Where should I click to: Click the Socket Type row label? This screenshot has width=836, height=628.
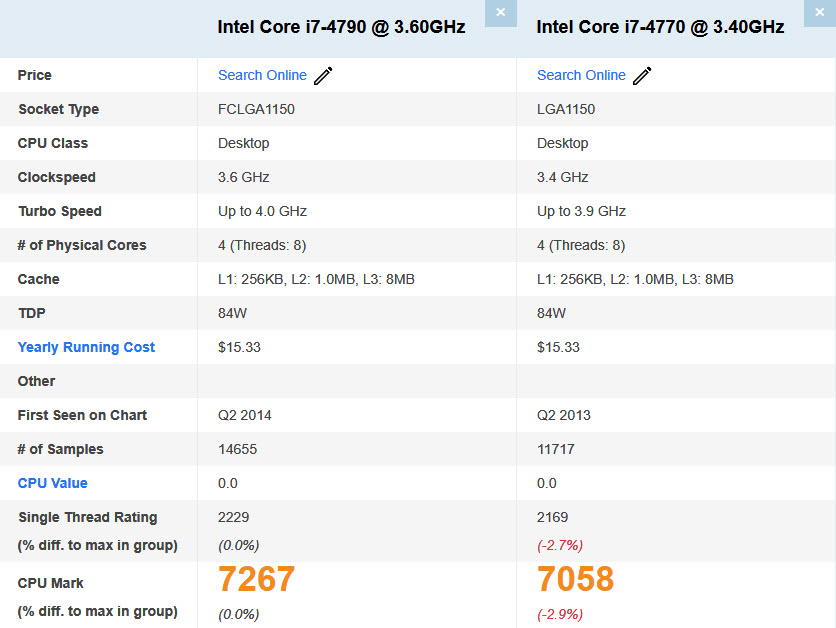point(58,109)
